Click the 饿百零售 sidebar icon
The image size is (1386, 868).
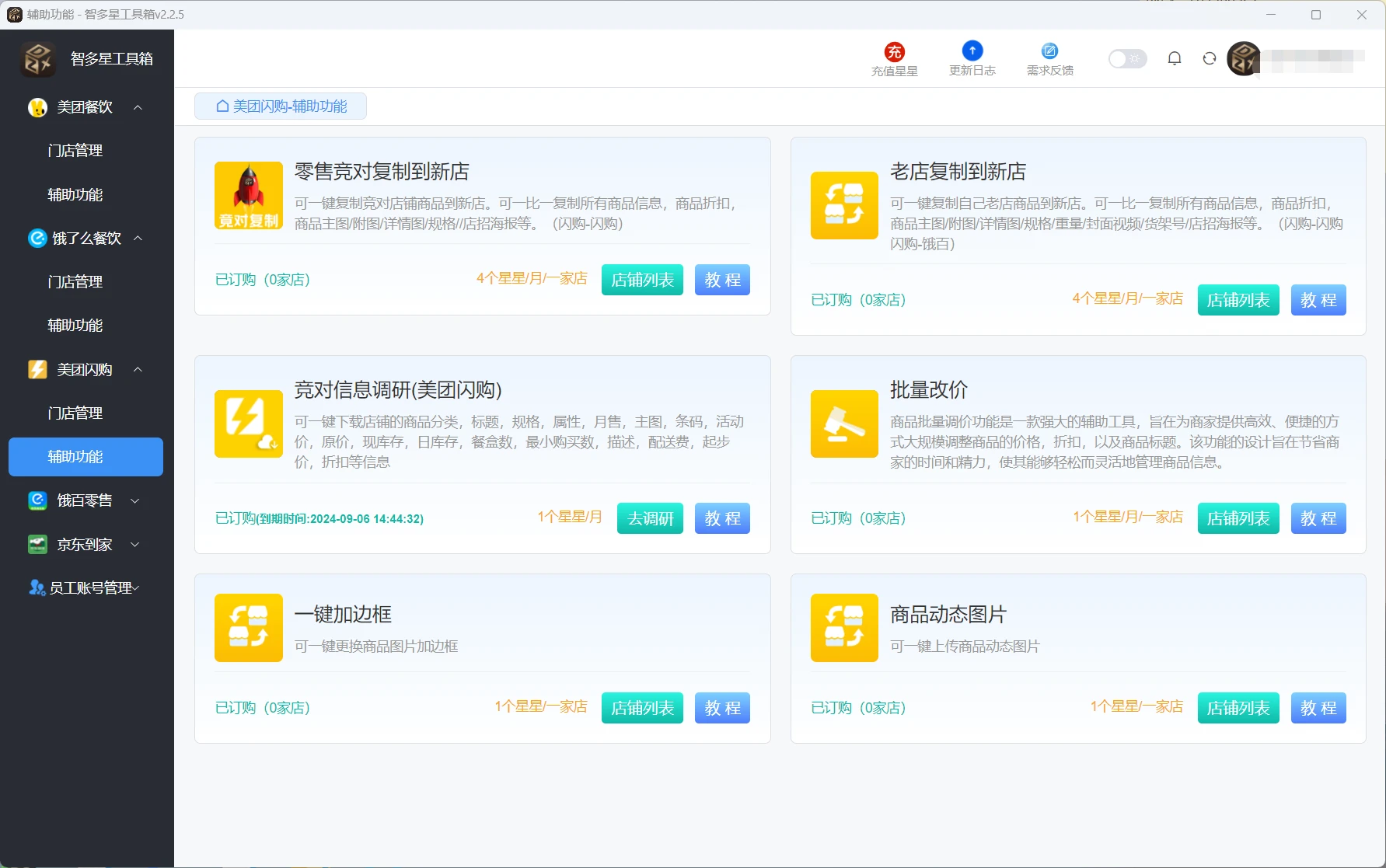(37, 500)
